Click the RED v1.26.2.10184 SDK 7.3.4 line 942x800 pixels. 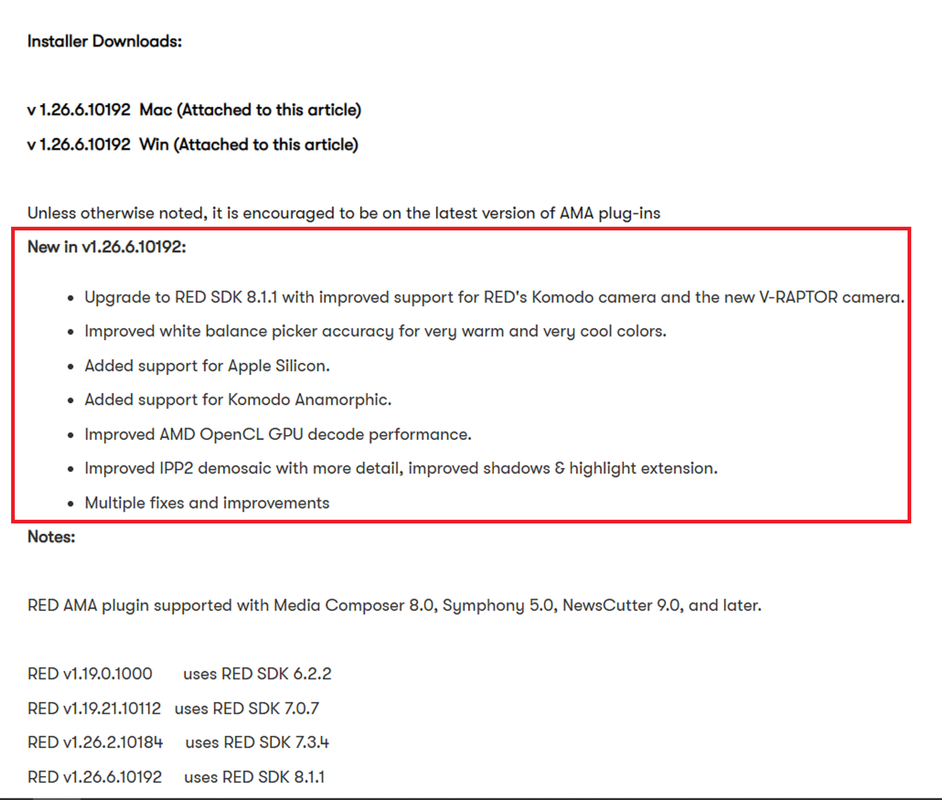click(x=178, y=743)
